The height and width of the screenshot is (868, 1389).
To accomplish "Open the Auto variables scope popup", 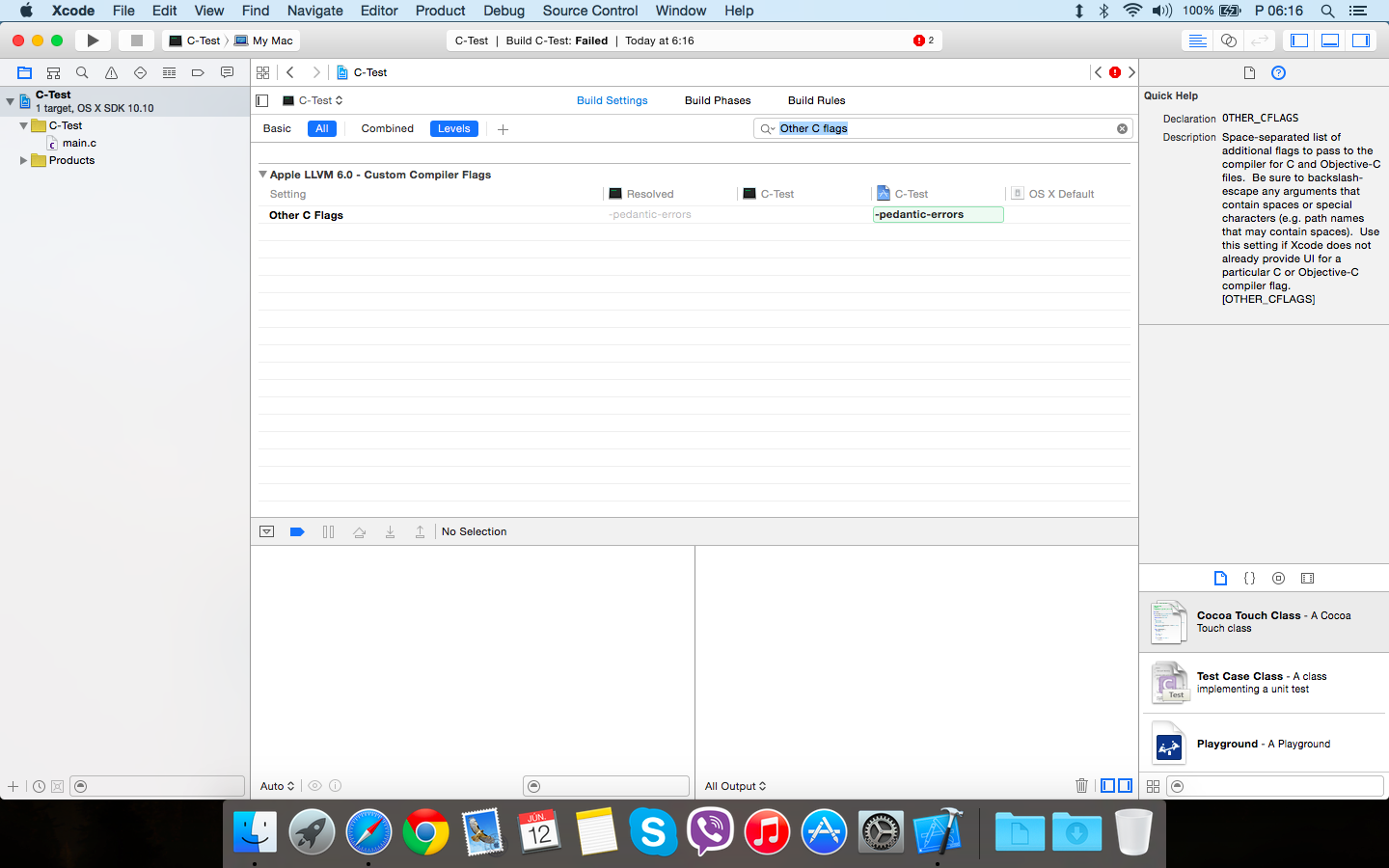I will pos(277,786).
